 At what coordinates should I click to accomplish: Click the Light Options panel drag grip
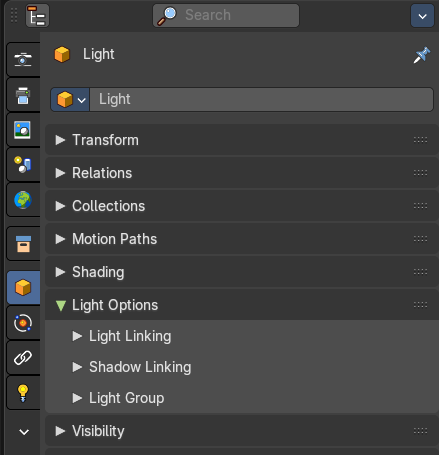[420, 305]
